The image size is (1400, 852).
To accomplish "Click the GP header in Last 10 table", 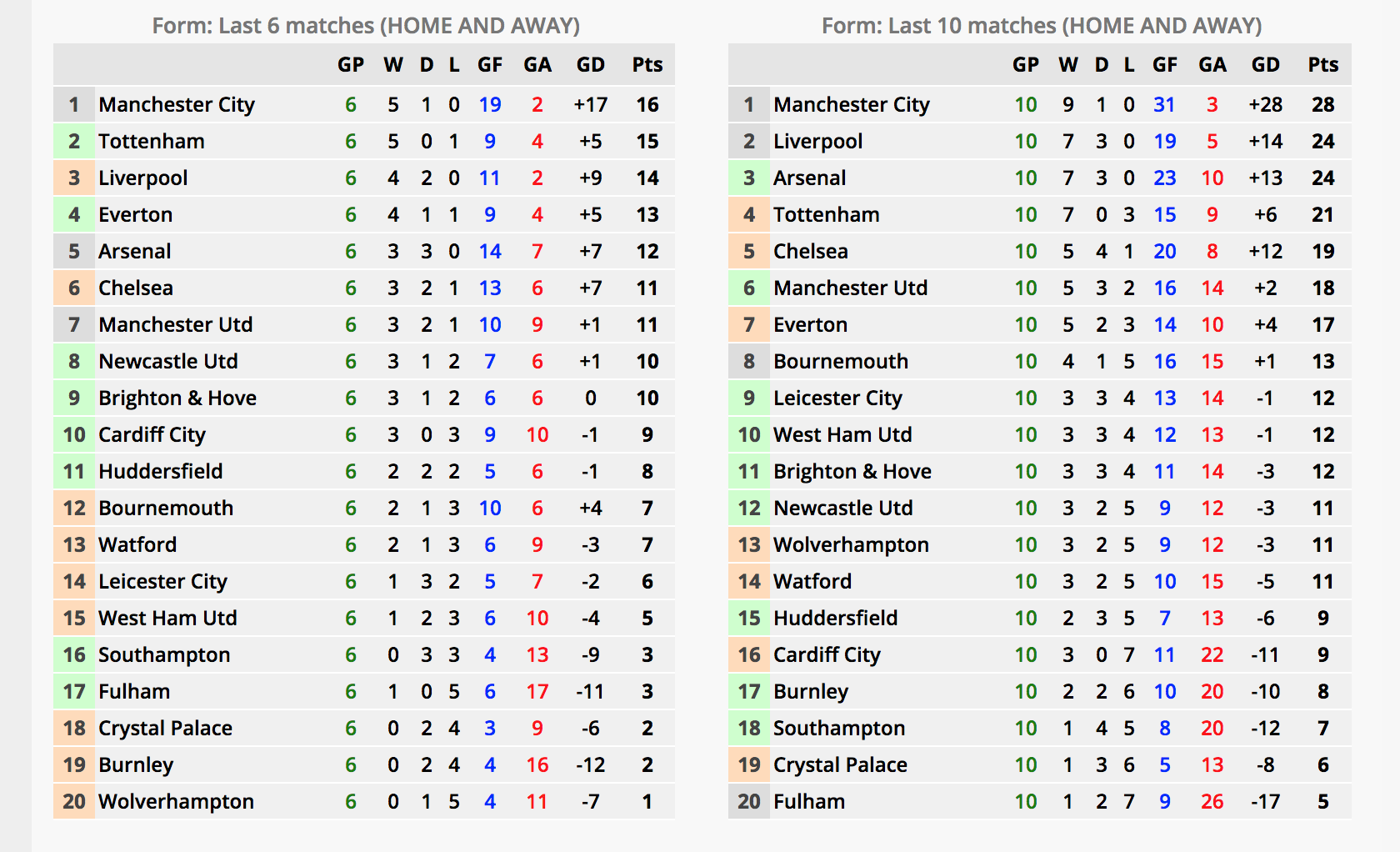I will tap(1026, 65).
